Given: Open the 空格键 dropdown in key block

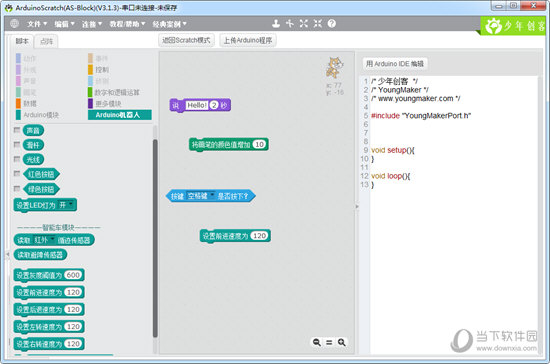Looking at the screenshot, I should point(201,196).
